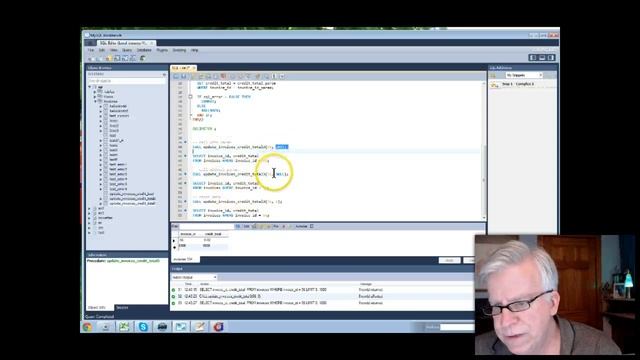Toggle autocommit mode in editor toolbar
The width and height of the screenshot is (640, 360).
(248, 76)
